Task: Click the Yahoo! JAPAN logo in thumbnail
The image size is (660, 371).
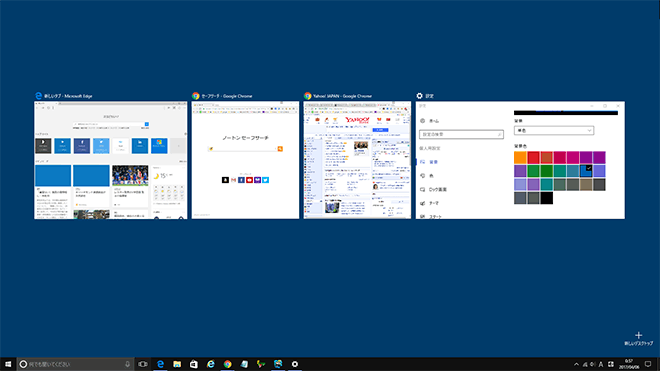Action: (x=357, y=120)
